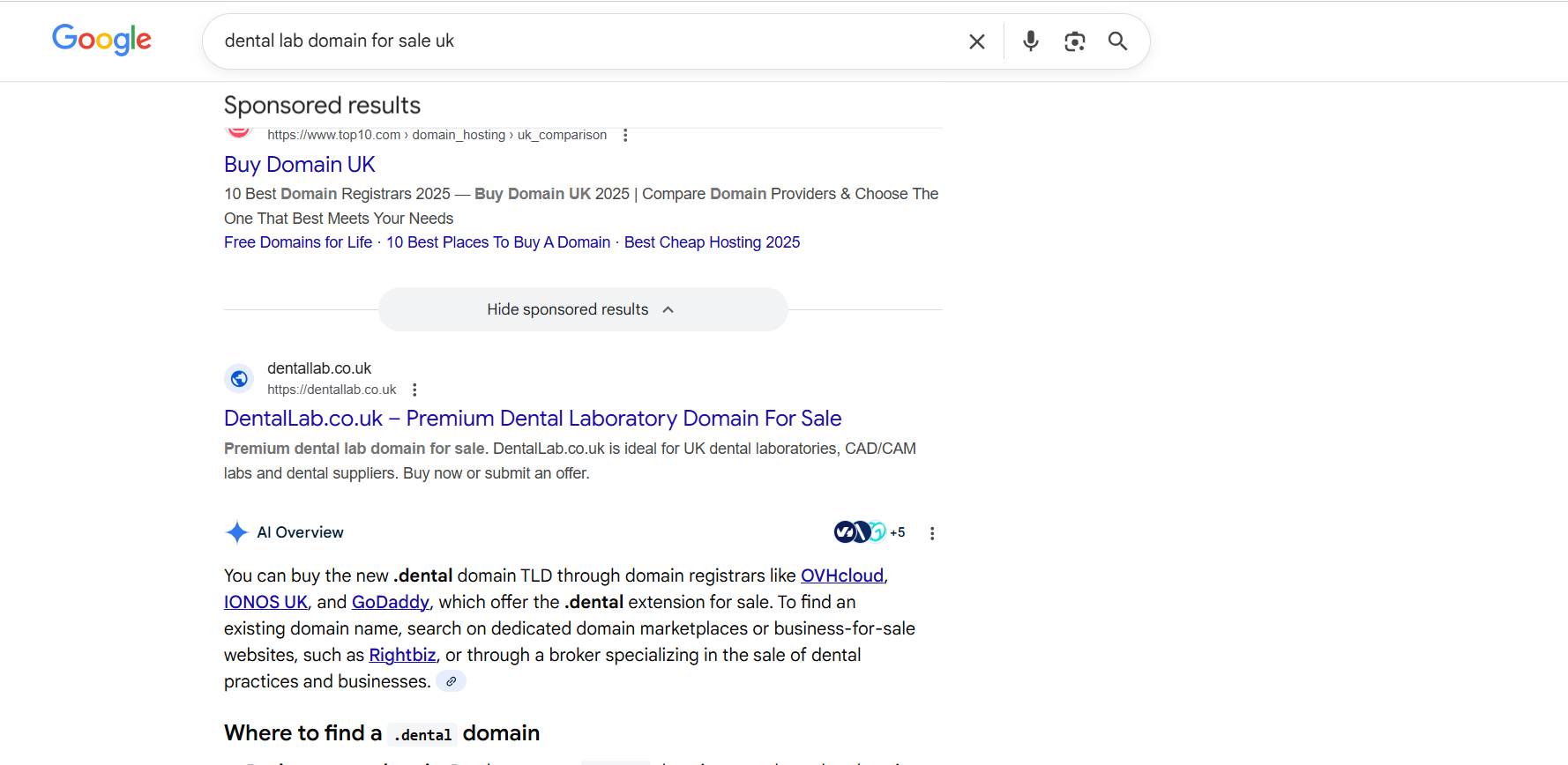Start voice search with microphone icon
Image resolution: width=1568 pixels, height=765 pixels.
coord(1030,41)
